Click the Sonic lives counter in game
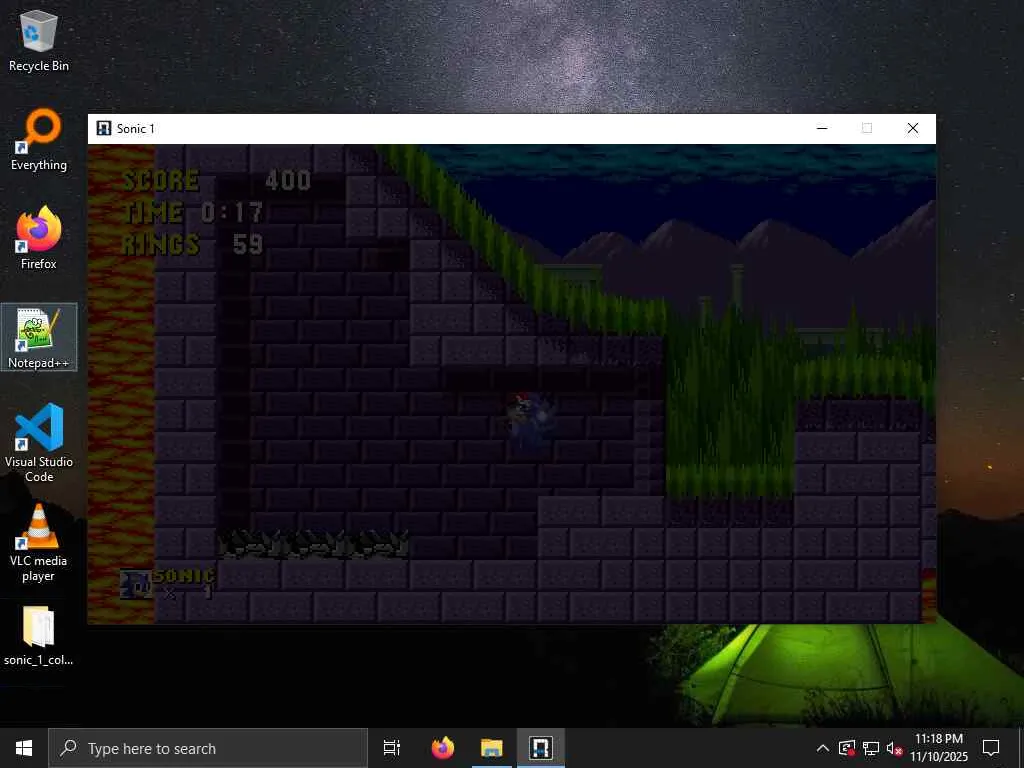Viewport: 1024px width, 768px height. click(x=168, y=583)
